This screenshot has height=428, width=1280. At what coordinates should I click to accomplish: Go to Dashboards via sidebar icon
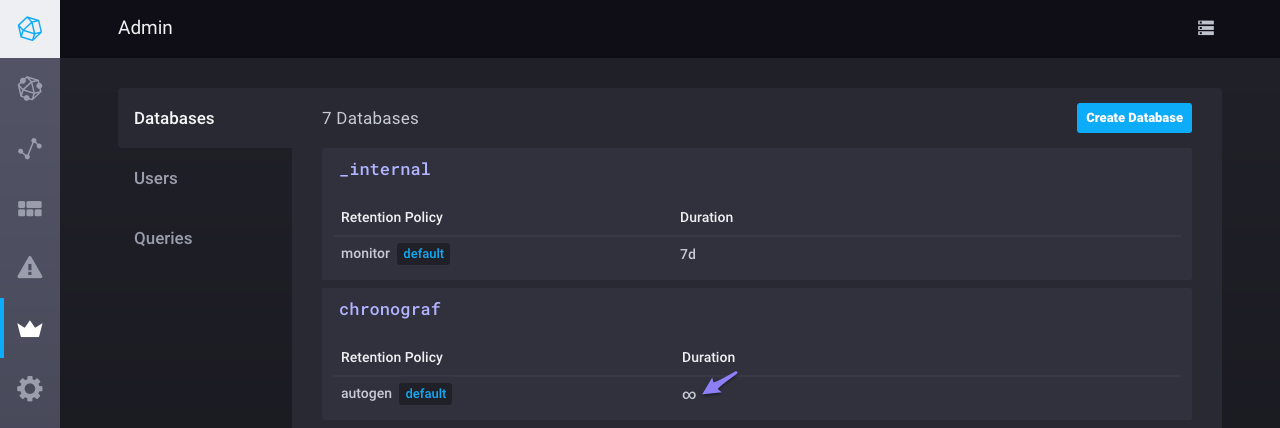coord(30,209)
